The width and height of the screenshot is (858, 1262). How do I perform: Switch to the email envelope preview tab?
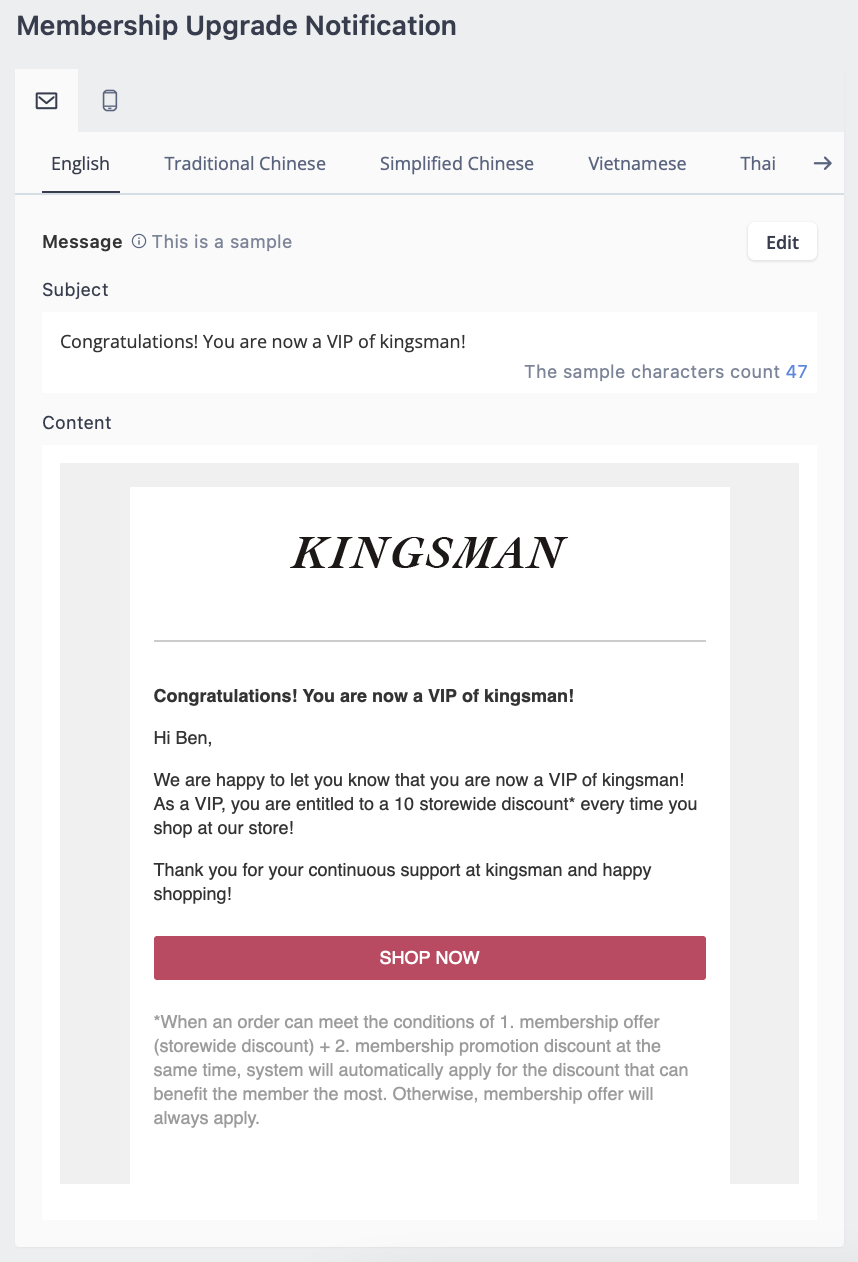point(46,101)
